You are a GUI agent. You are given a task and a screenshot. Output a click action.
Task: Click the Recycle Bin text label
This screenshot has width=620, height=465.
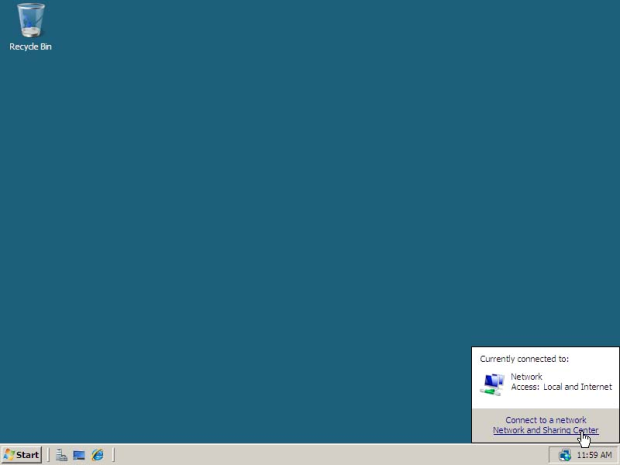(x=30, y=47)
